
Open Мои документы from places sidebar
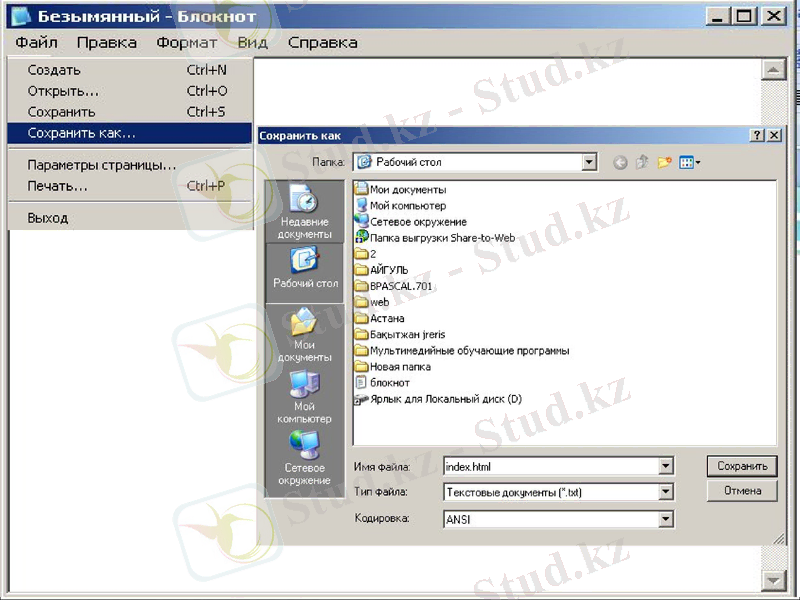(x=304, y=335)
